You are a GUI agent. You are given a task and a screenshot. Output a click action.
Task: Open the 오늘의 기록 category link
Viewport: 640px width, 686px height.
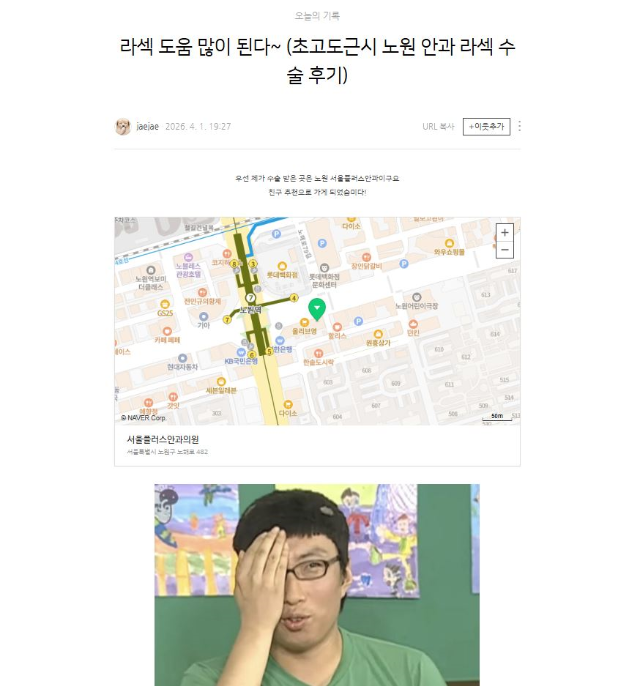(x=317, y=16)
